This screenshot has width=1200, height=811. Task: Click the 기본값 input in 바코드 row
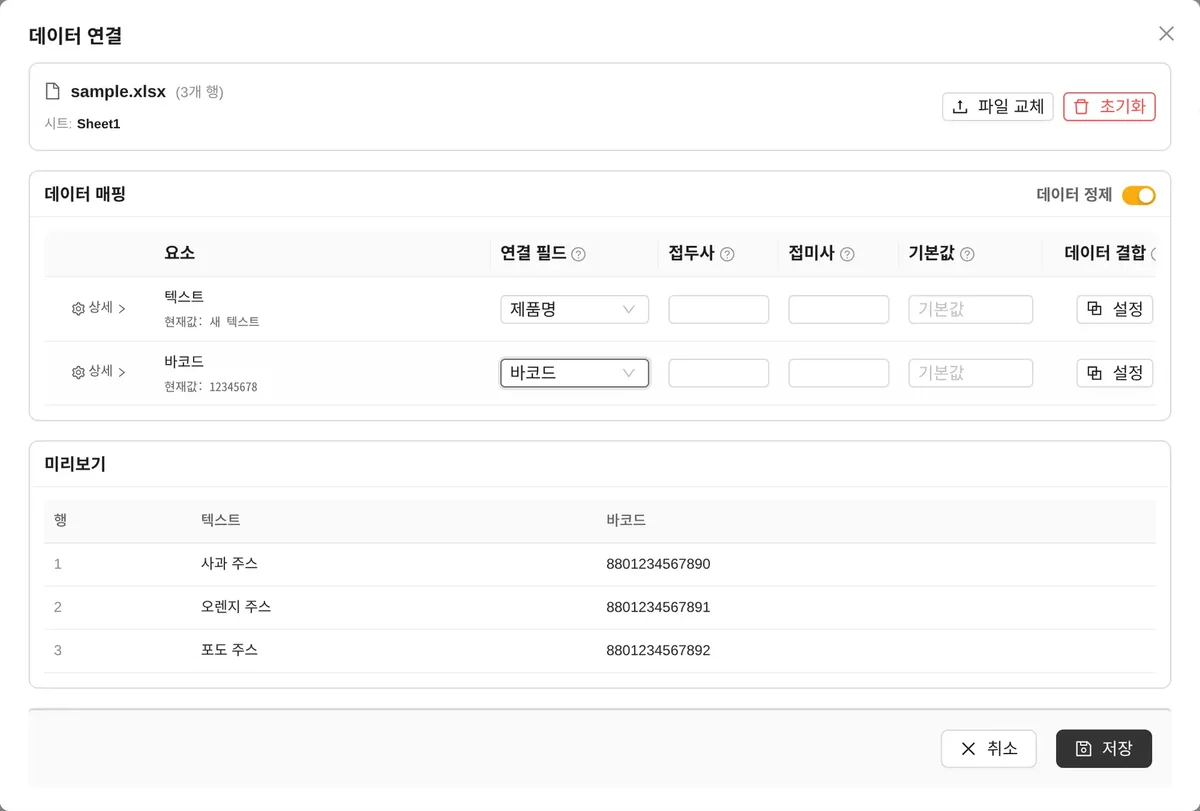[971, 373]
